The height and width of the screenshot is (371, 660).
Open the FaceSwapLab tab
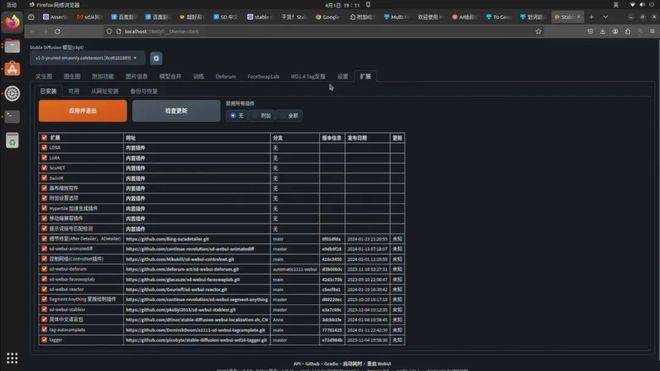263,77
